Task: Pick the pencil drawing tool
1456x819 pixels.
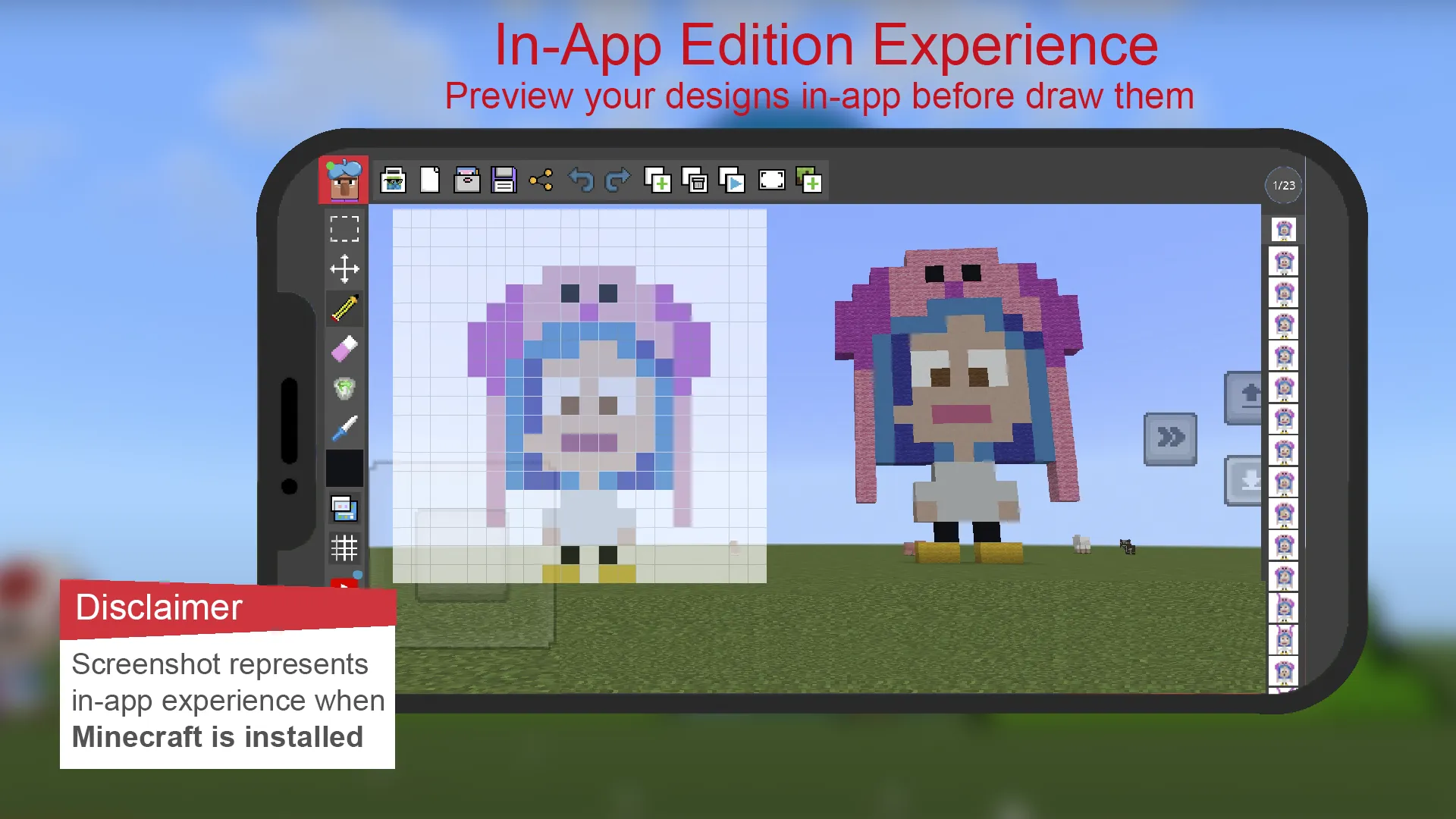Action: tap(344, 309)
